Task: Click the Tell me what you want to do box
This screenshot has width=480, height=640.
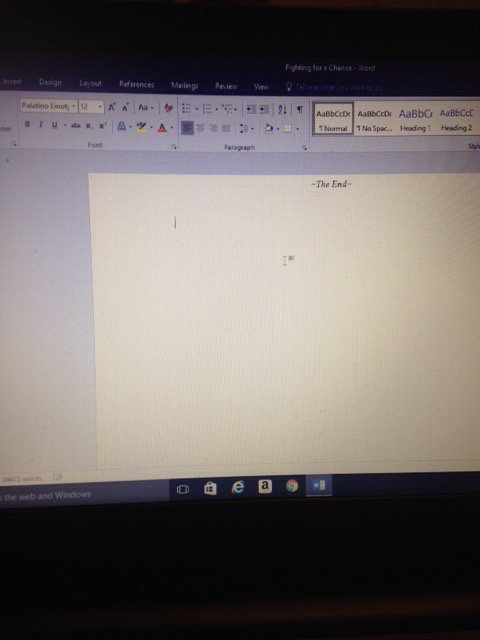Action: pos(334,87)
